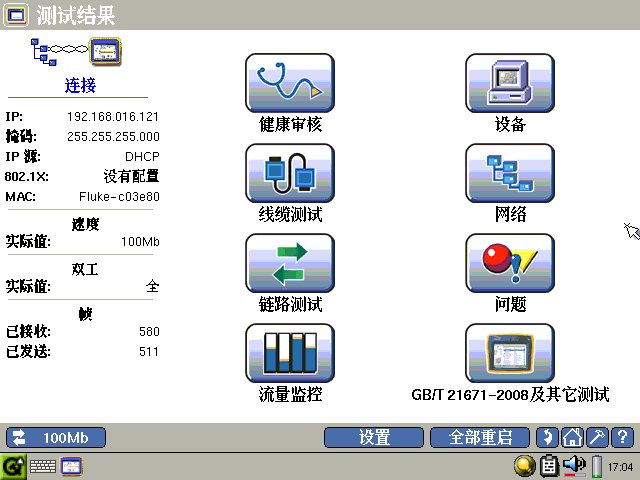Go to the home screen button
The image size is (640, 480).
pos(572,437)
